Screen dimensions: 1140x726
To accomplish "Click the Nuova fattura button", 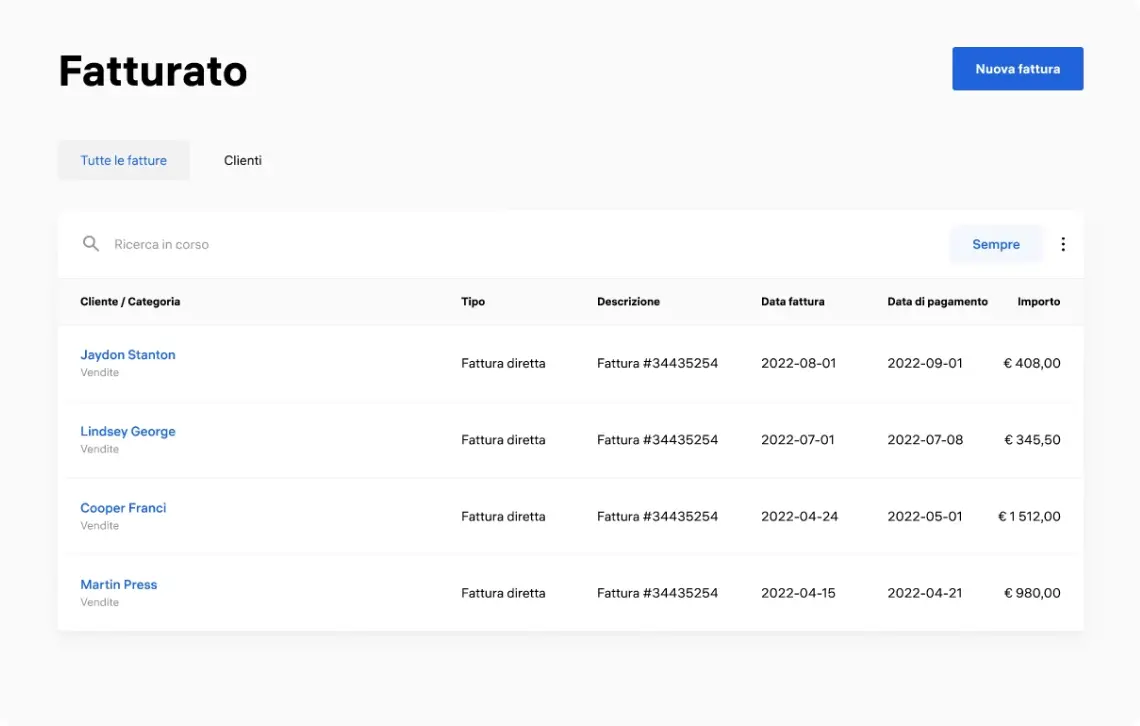I will click(1017, 68).
